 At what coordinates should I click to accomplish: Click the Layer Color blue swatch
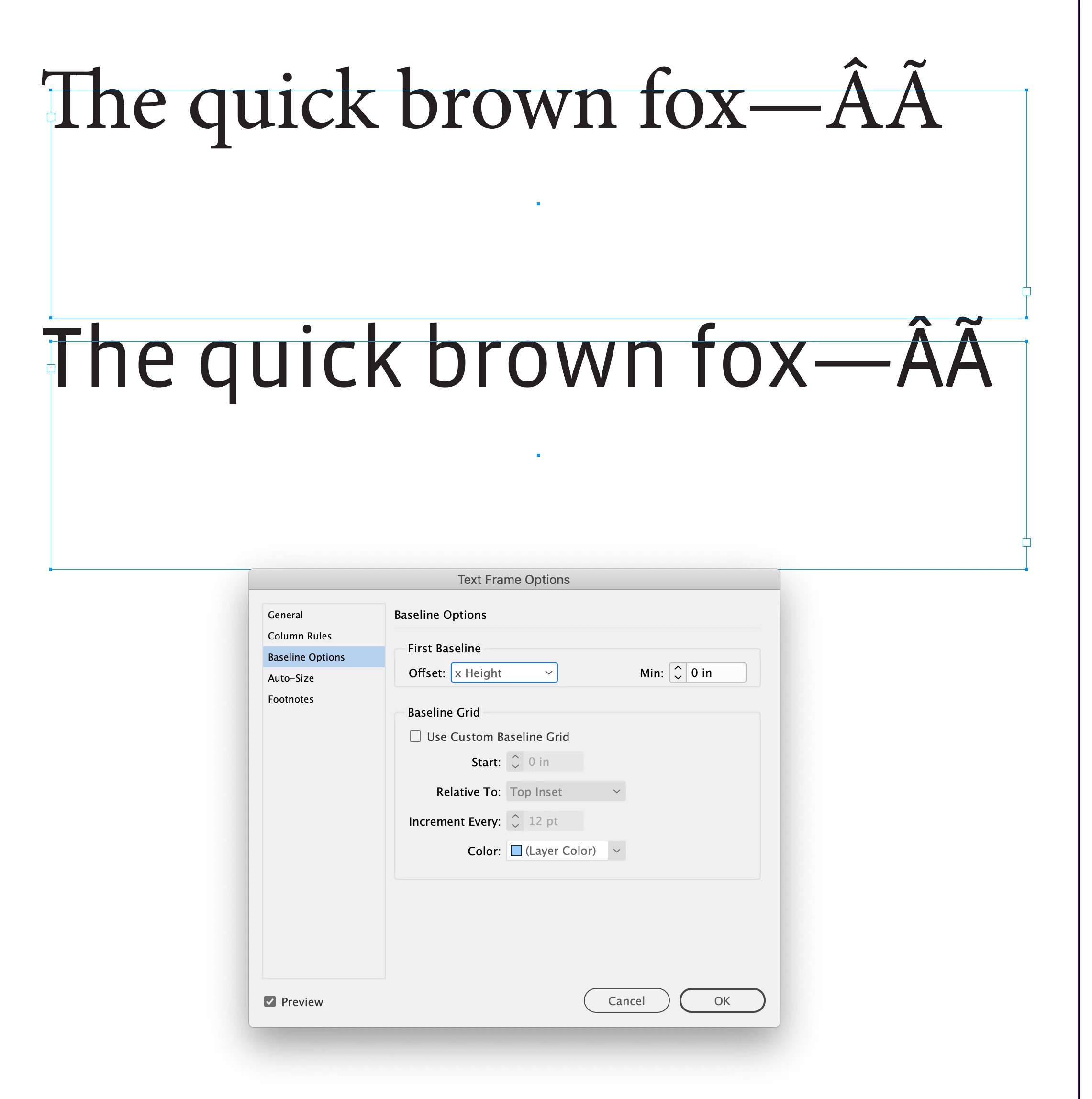516,851
